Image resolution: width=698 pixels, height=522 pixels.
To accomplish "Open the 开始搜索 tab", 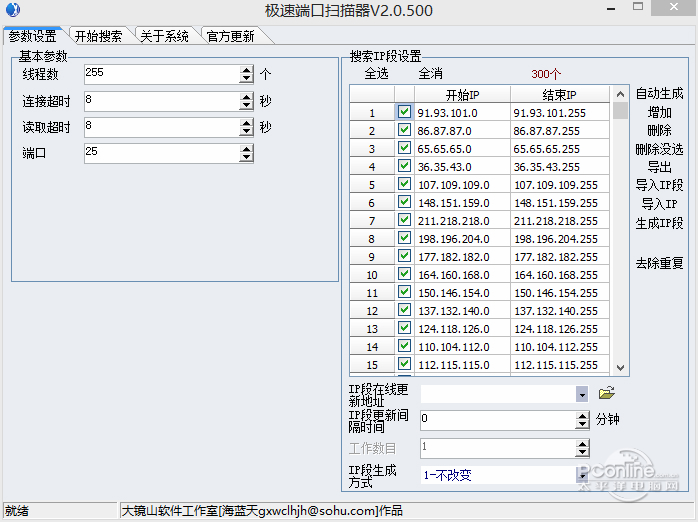I will (x=98, y=36).
